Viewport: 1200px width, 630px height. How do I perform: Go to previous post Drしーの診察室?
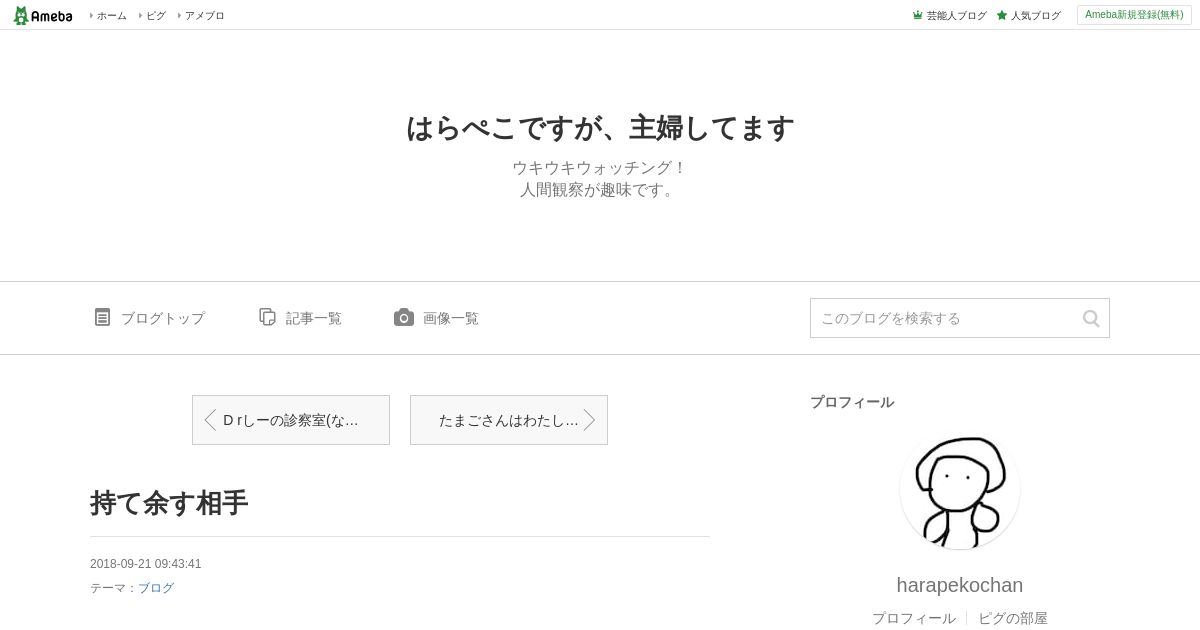click(291, 420)
